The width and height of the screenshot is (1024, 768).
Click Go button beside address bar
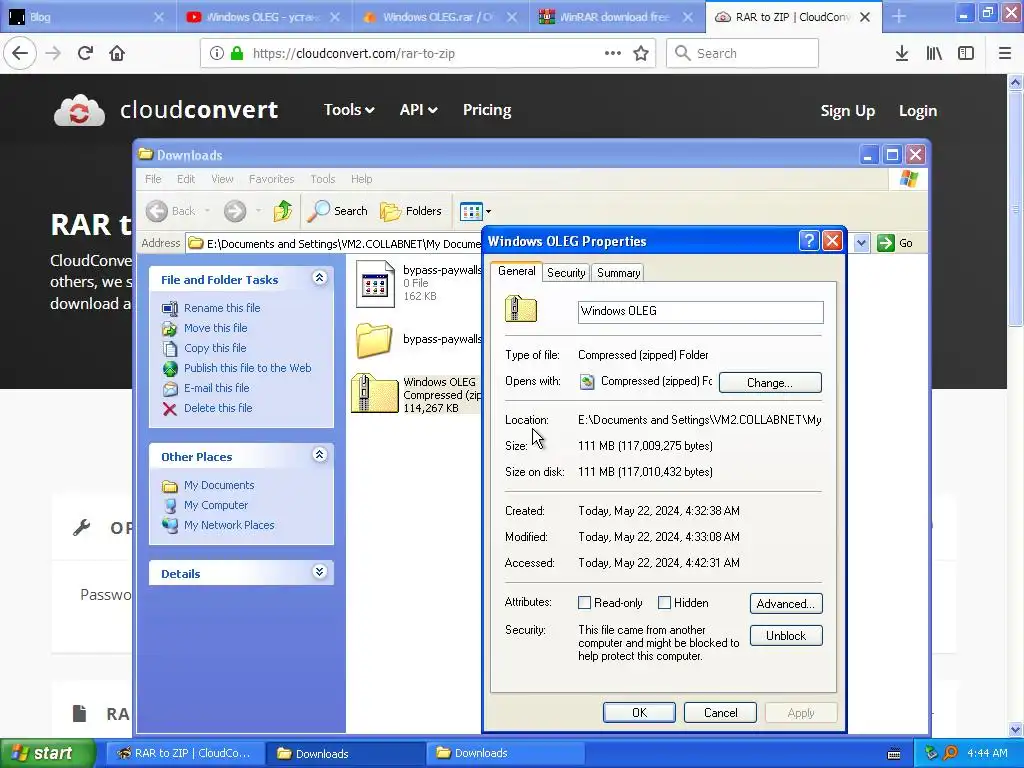[x=895, y=243]
